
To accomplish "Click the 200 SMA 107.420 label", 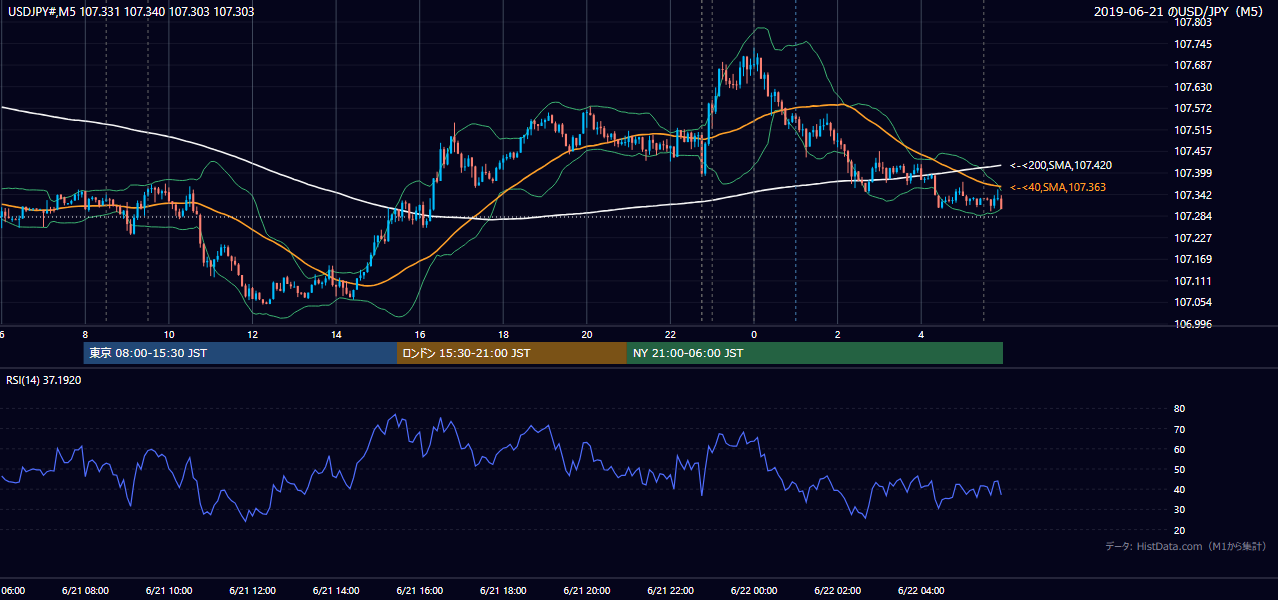I will (x=1061, y=165).
